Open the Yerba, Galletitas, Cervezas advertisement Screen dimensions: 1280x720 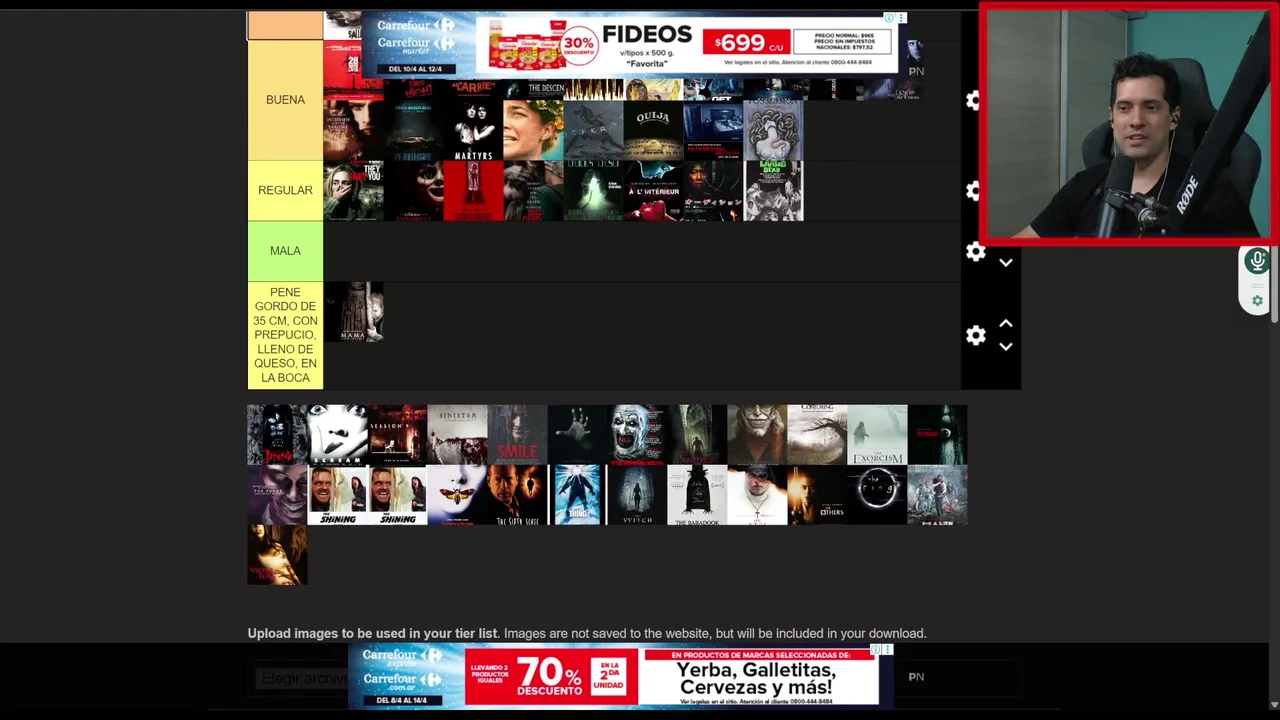pos(620,677)
